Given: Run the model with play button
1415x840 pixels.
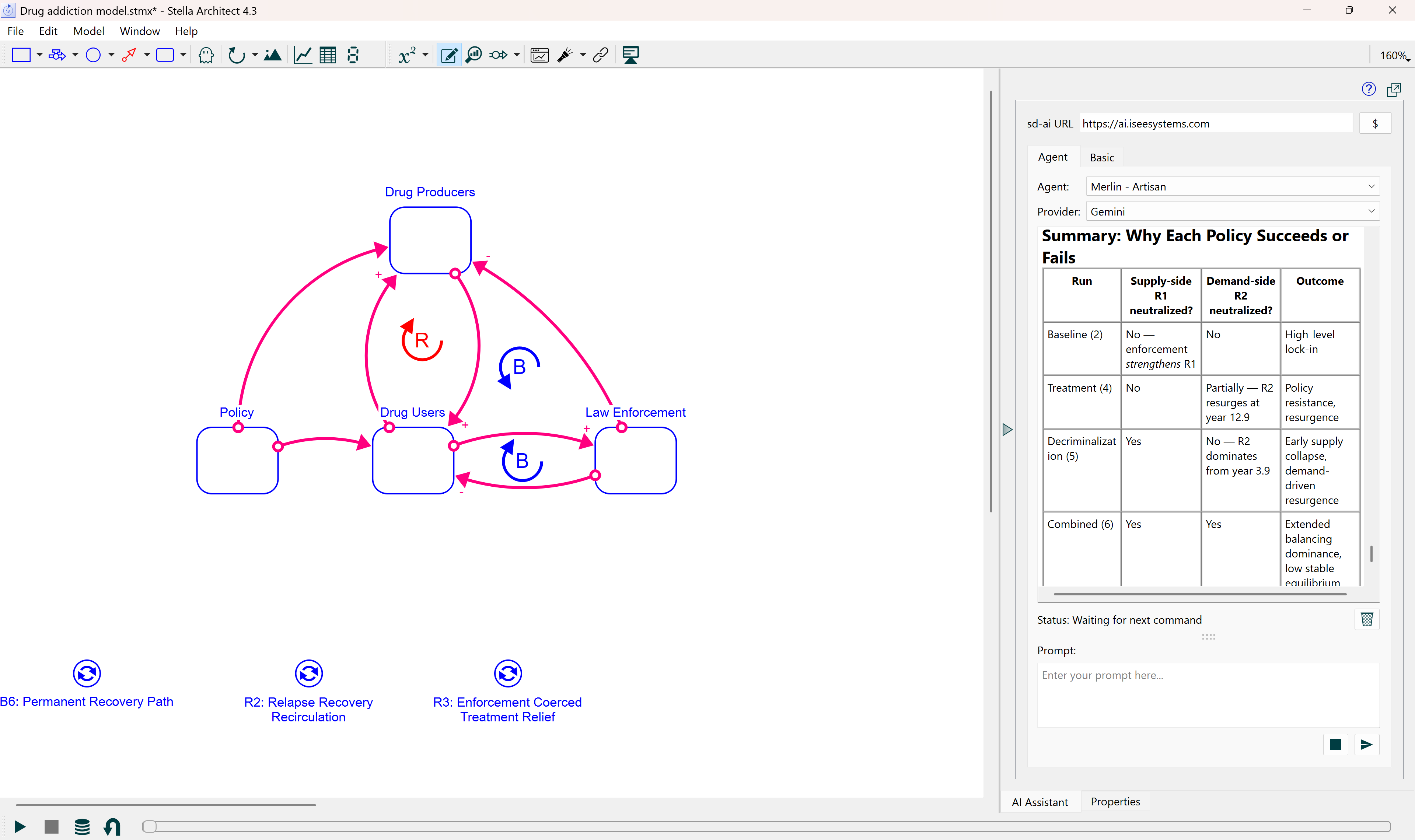Looking at the screenshot, I should point(20,827).
